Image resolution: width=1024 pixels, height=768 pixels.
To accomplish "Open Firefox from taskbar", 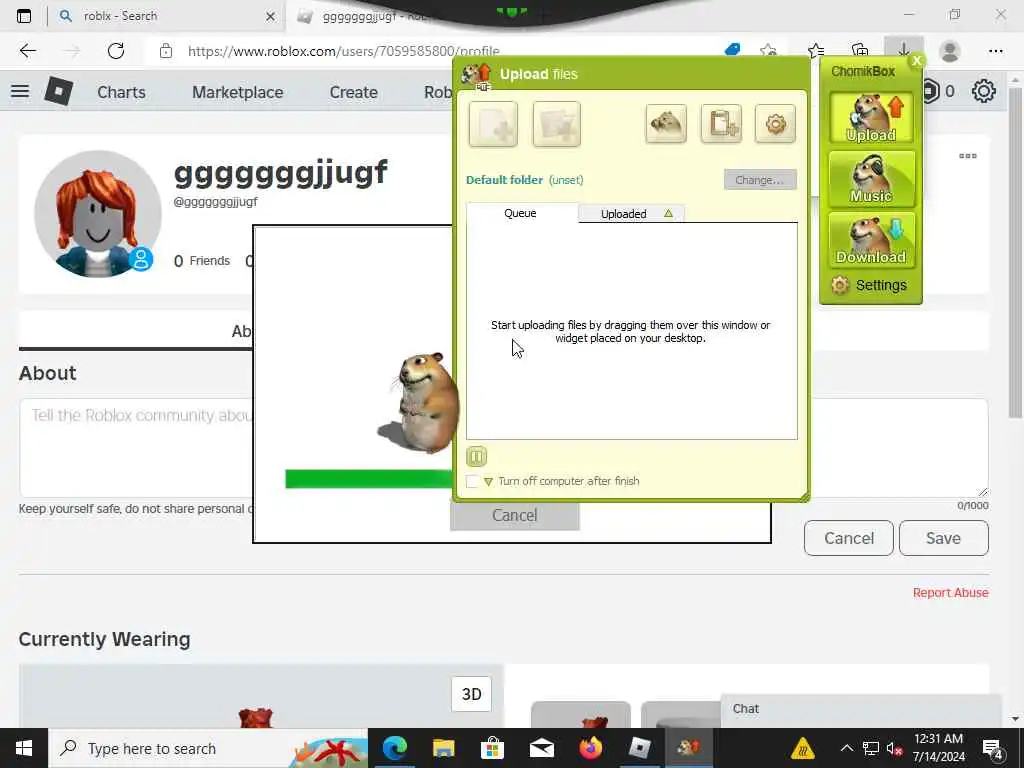I will [x=590, y=748].
